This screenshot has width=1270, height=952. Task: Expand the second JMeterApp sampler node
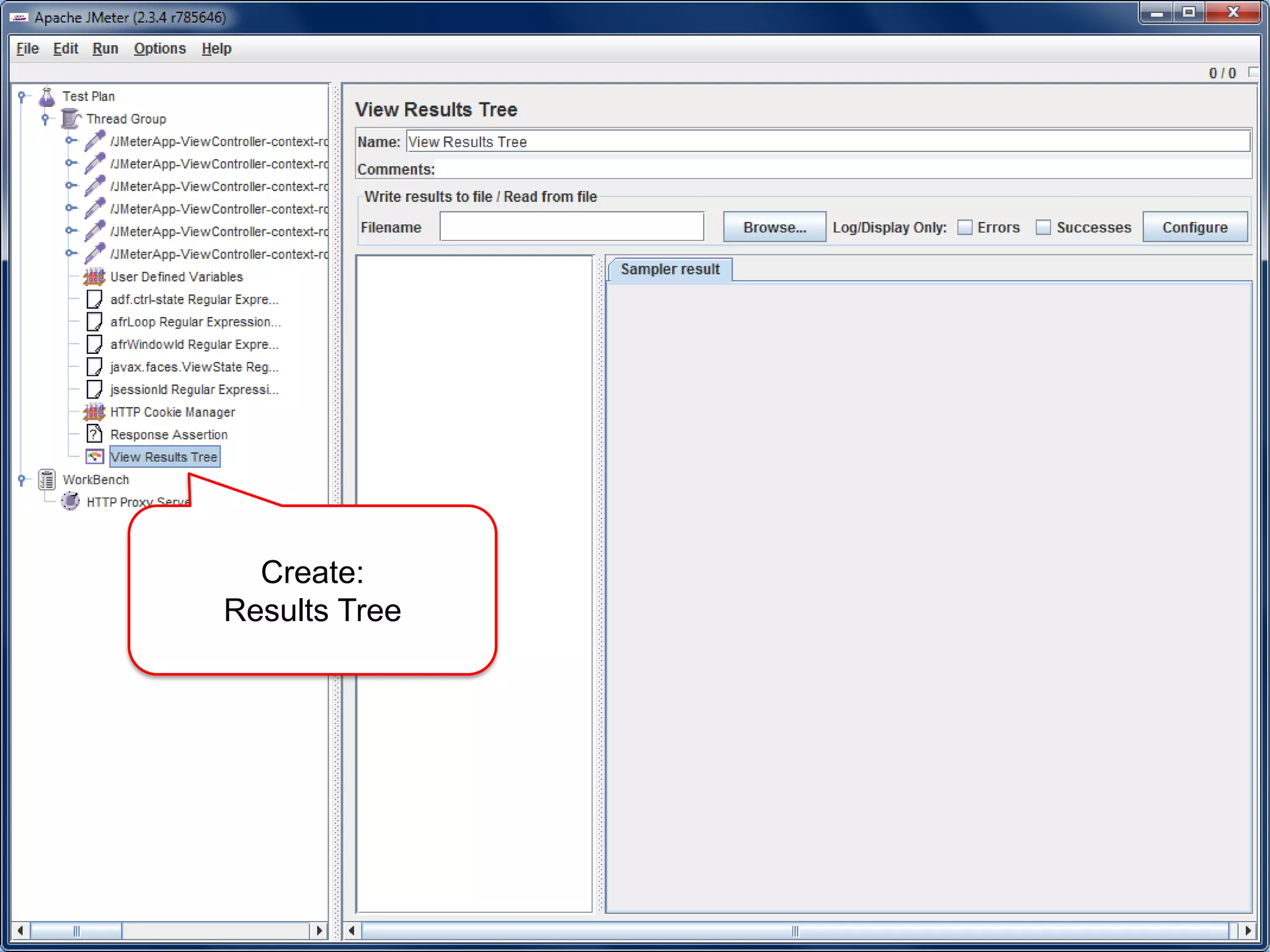(x=71, y=163)
